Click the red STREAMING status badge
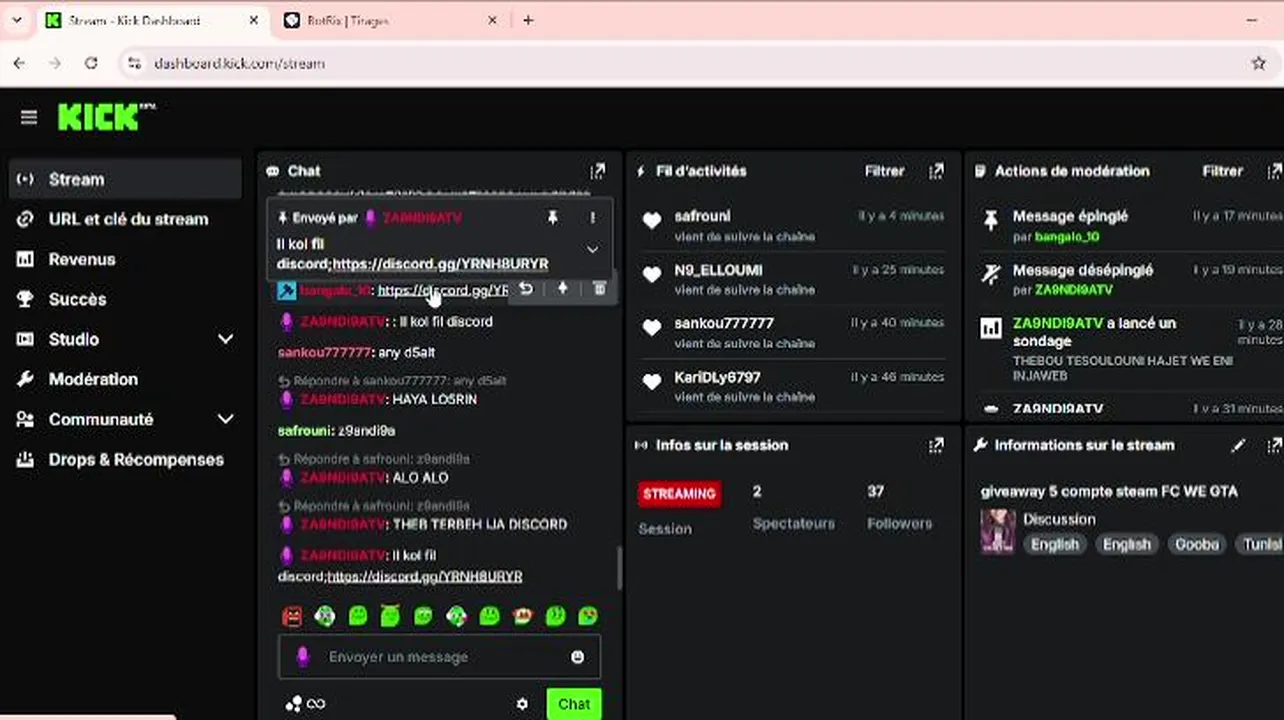1284x720 pixels. (679, 493)
